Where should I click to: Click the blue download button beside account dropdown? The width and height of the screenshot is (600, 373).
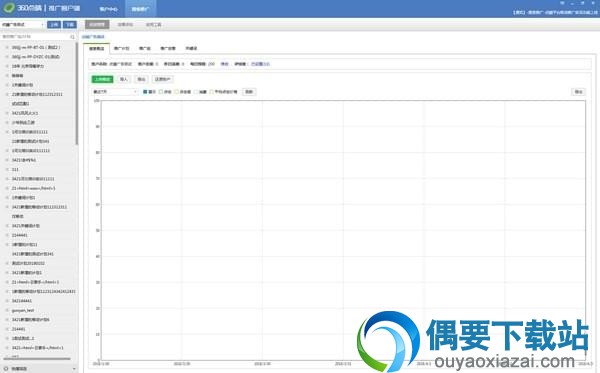(x=70, y=24)
